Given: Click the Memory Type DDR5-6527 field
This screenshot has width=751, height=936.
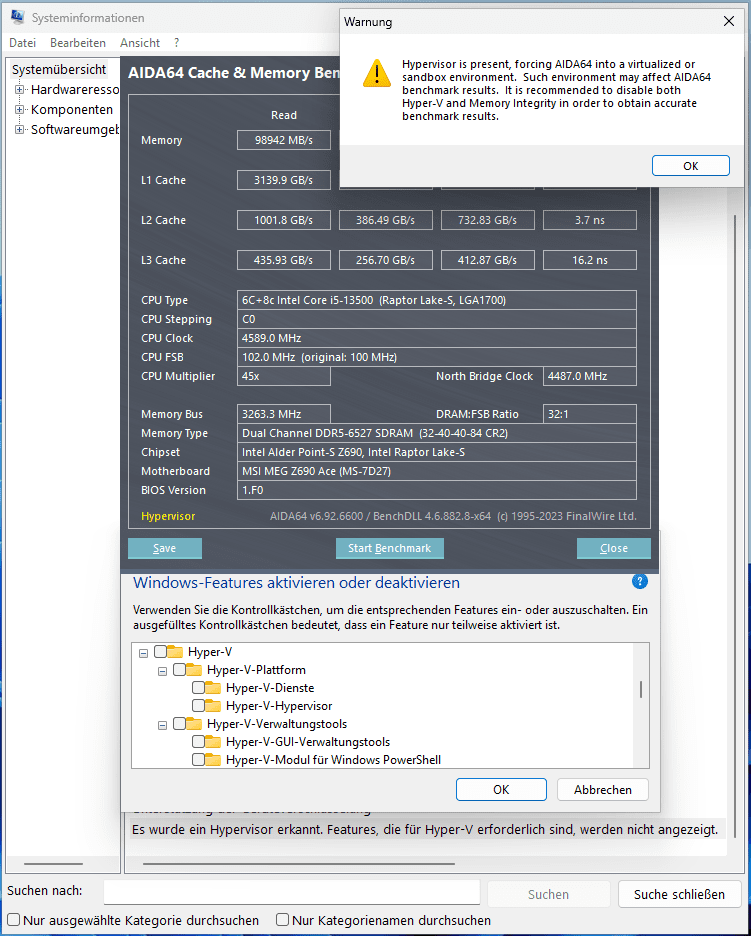Looking at the screenshot, I should tap(437, 433).
